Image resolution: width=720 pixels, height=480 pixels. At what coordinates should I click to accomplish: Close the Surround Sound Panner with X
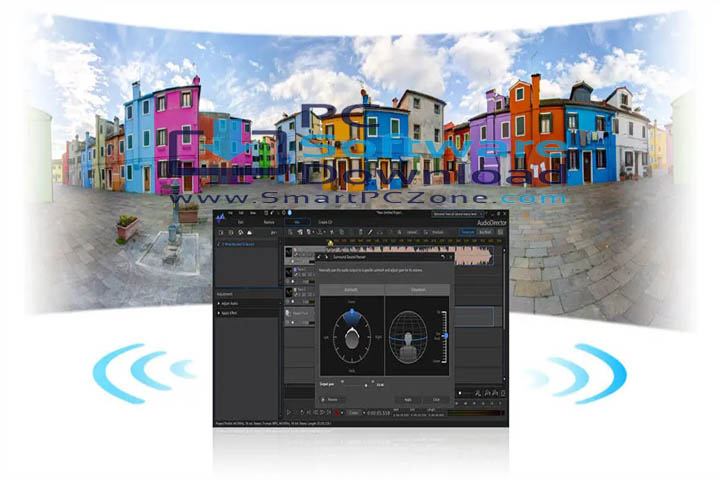tap(450, 257)
